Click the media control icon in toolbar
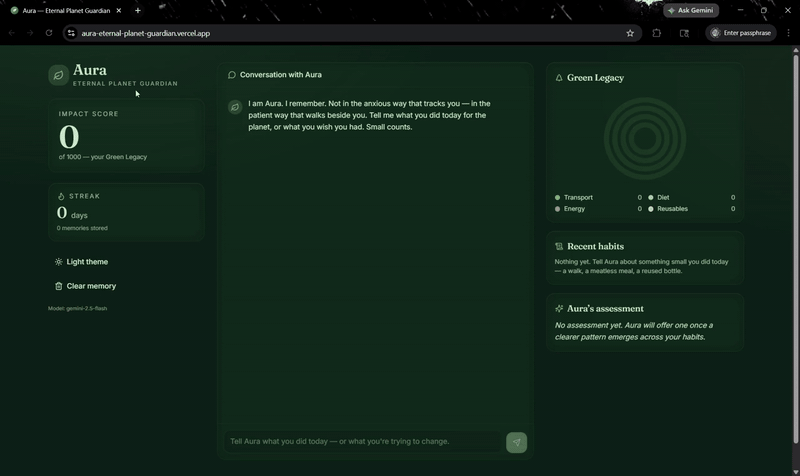This screenshot has height=476, width=800. pyautogui.click(x=684, y=33)
